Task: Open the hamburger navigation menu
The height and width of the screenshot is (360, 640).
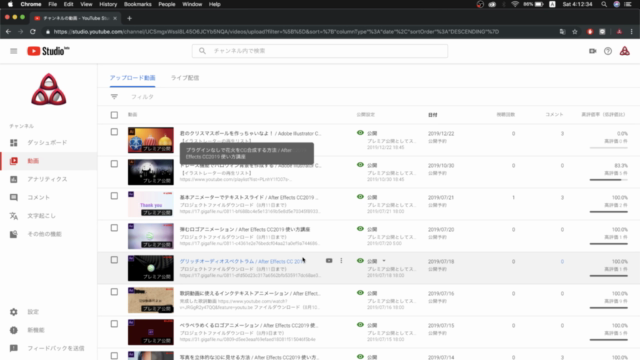Action: click(x=13, y=51)
